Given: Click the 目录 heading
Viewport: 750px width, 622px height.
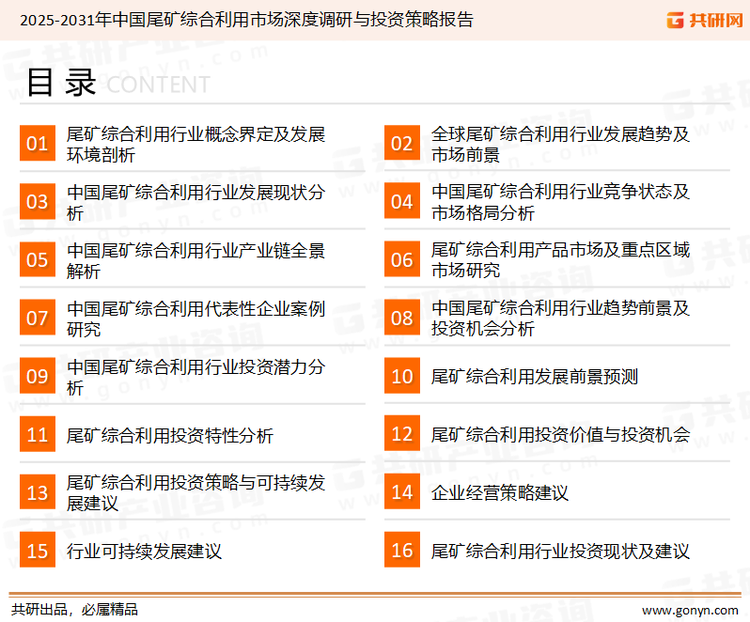Looking at the screenshot, I should click(x=61, y=82).
